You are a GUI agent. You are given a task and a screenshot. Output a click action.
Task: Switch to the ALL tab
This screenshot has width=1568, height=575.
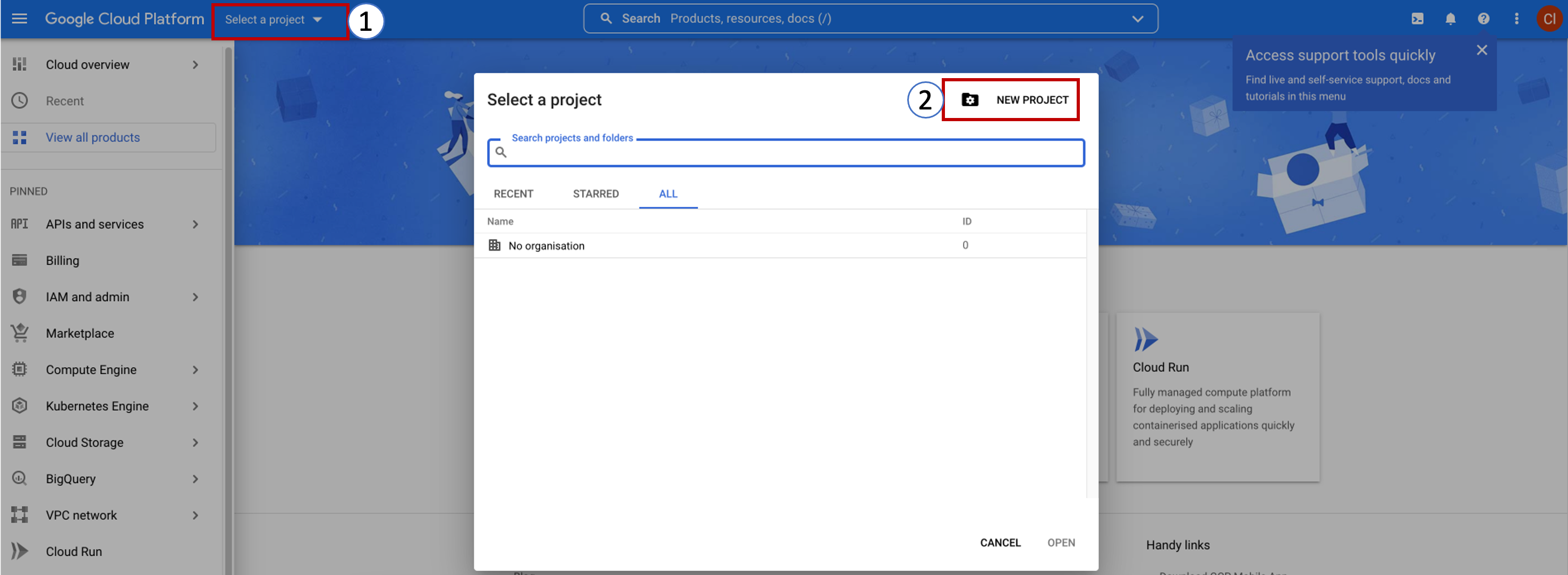[x=668, y=193]
